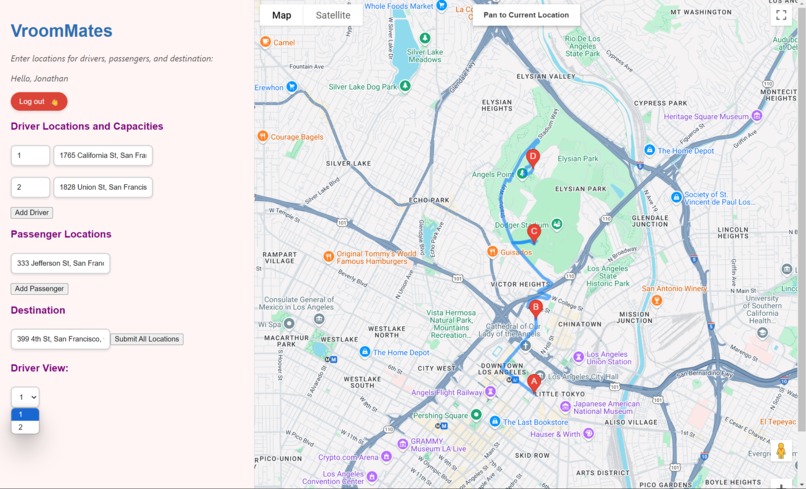Select marker C at Dodger Stadium

click(534, 233)
